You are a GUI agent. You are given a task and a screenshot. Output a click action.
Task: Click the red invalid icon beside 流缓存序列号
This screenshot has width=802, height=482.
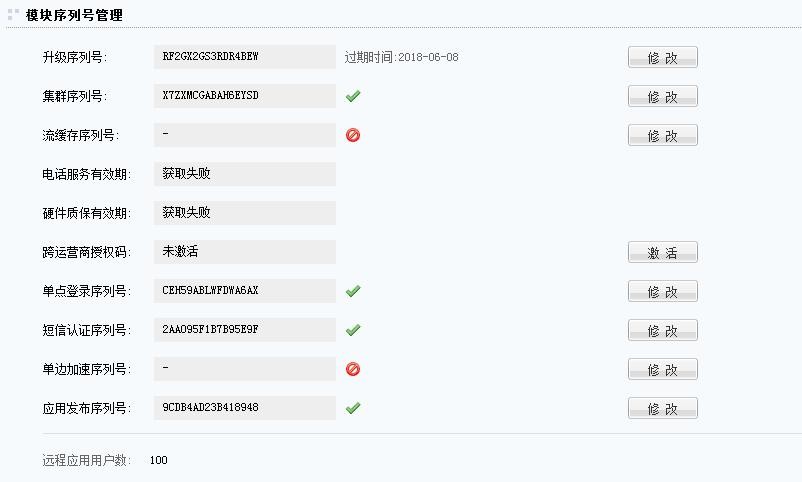pyautogui.click(x=352, y=135)
